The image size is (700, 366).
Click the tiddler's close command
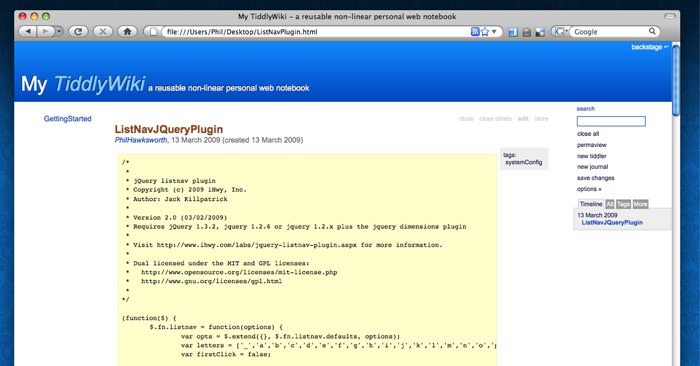coord(466,119)
